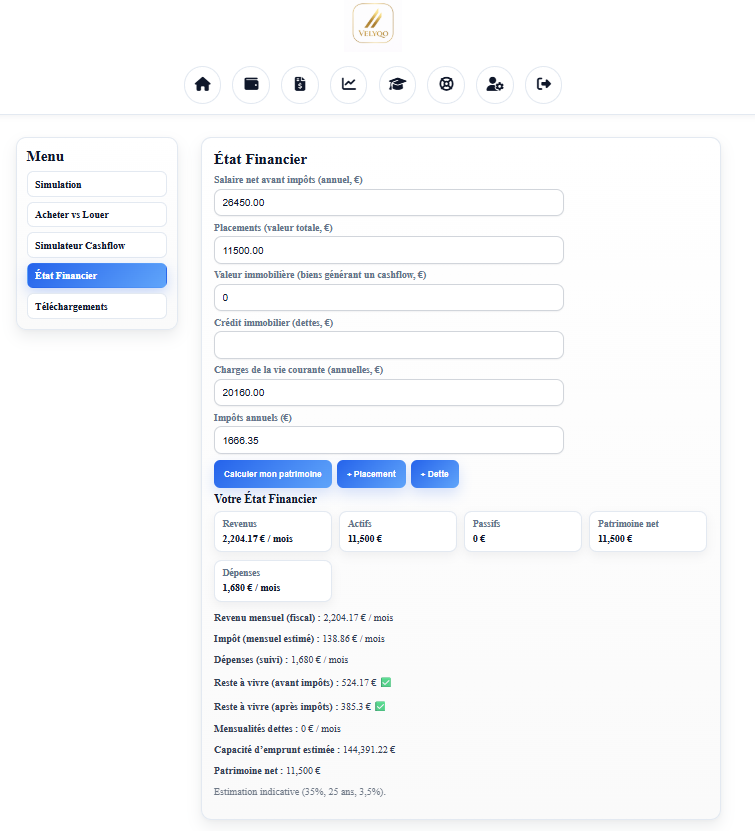The width and height of the screenshot is (755, 831).
Task: Open the life ring support icon
Action: point(446,84)
